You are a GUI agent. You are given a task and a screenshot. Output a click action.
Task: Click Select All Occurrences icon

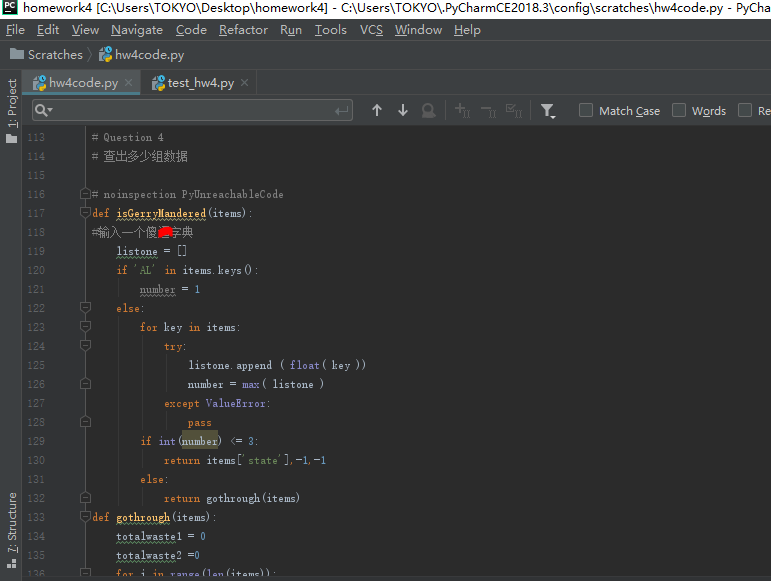[x=513, y=111]
